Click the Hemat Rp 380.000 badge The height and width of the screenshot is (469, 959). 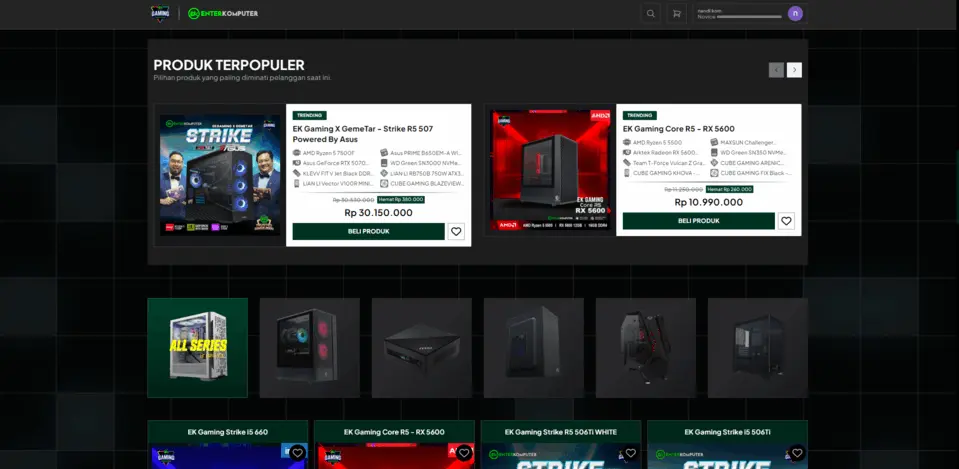click(x=401, y=199)
